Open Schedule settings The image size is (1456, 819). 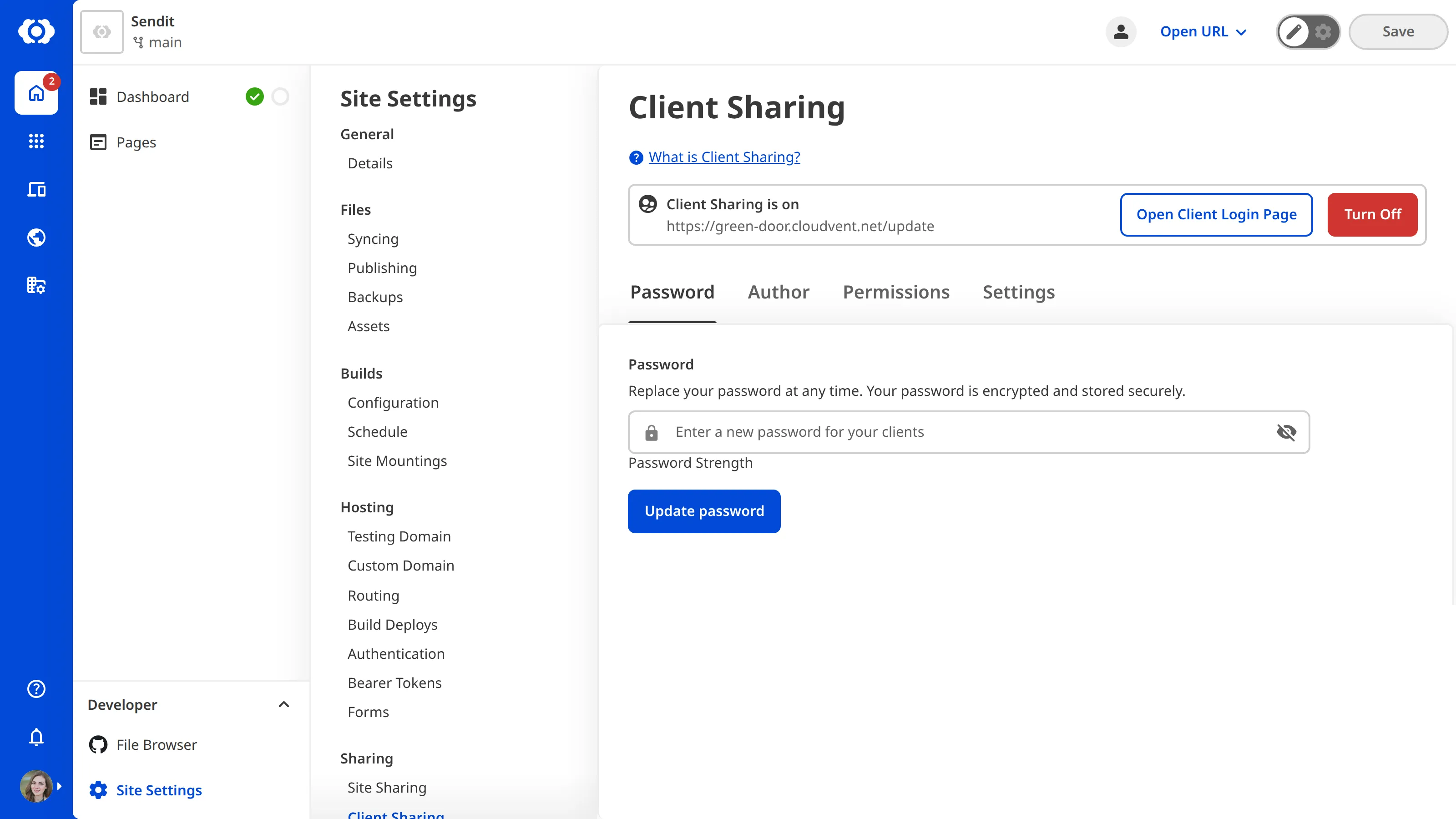(x=377, y=432)
